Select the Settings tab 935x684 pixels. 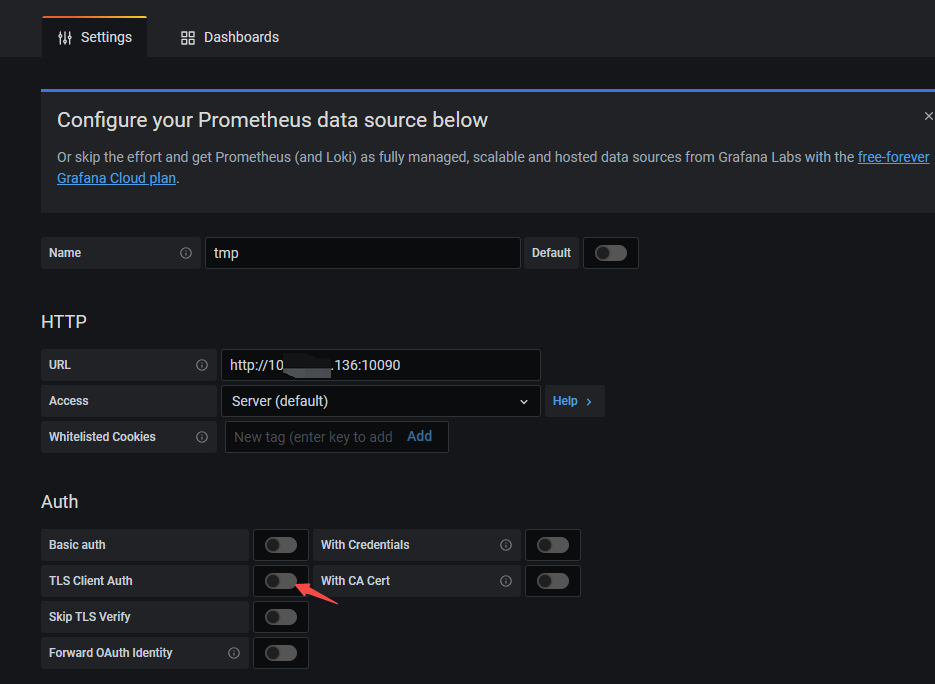pos(95,37)
